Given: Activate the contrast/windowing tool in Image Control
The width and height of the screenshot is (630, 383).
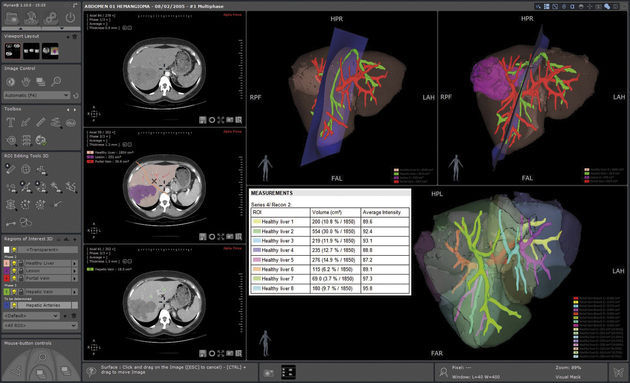Looking at the screenshot, I should 10,82.
